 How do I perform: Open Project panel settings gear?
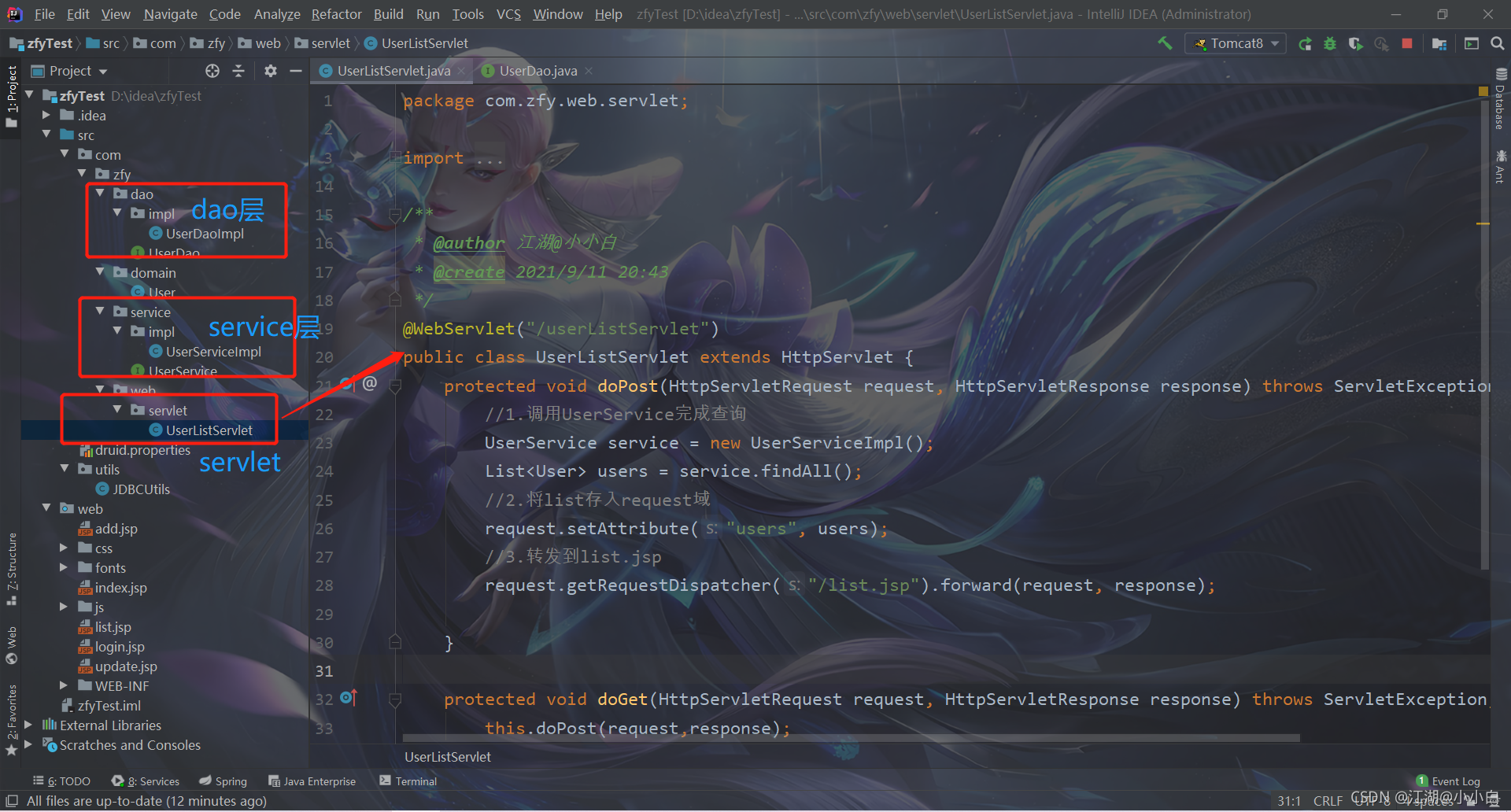[271, 71]
